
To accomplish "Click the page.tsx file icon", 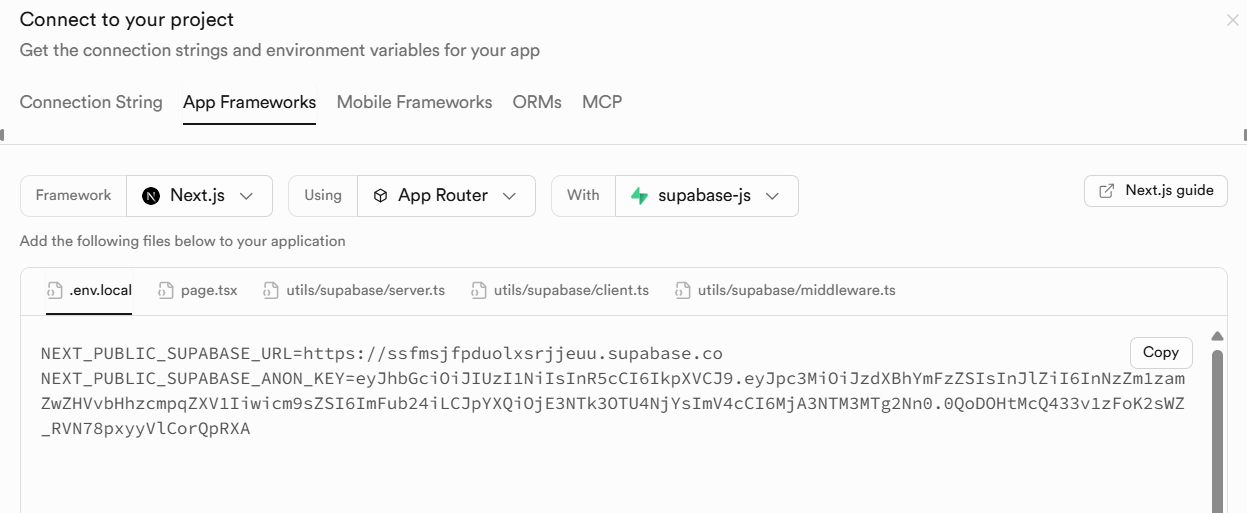I will (166, 291).
